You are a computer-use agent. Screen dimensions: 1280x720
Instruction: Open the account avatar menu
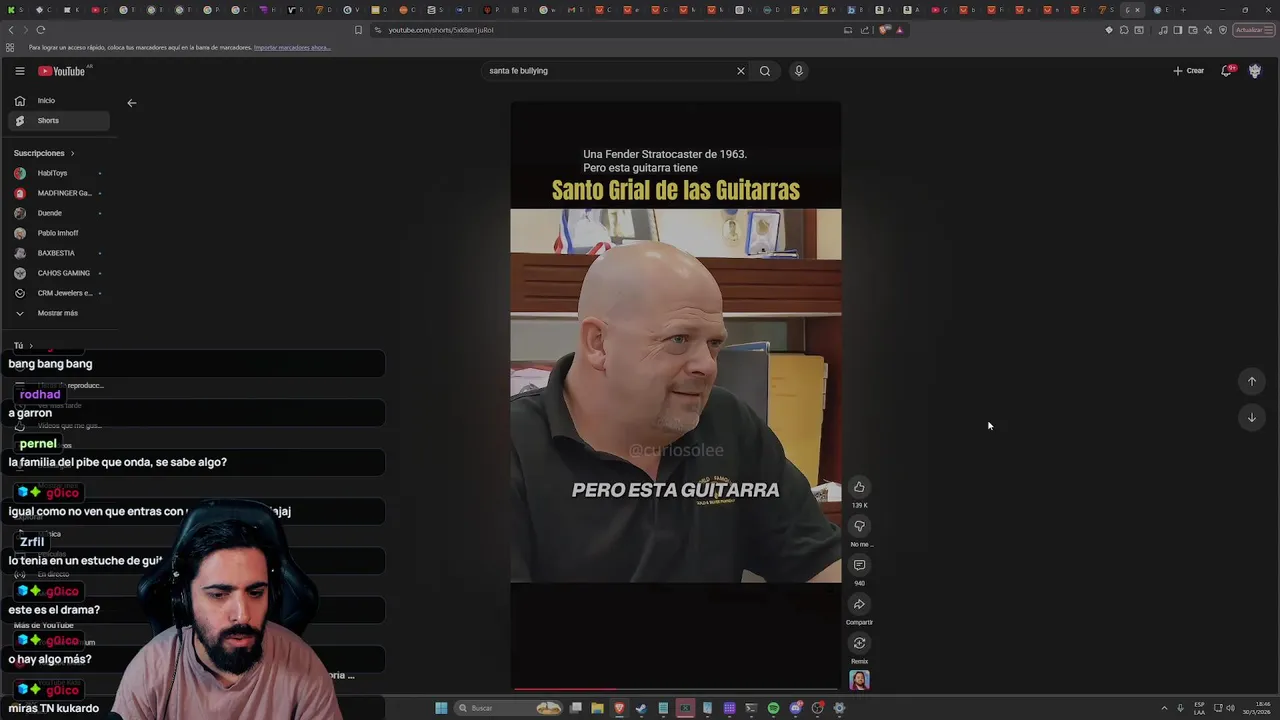pyautogui.click(x=1255, y=71)
